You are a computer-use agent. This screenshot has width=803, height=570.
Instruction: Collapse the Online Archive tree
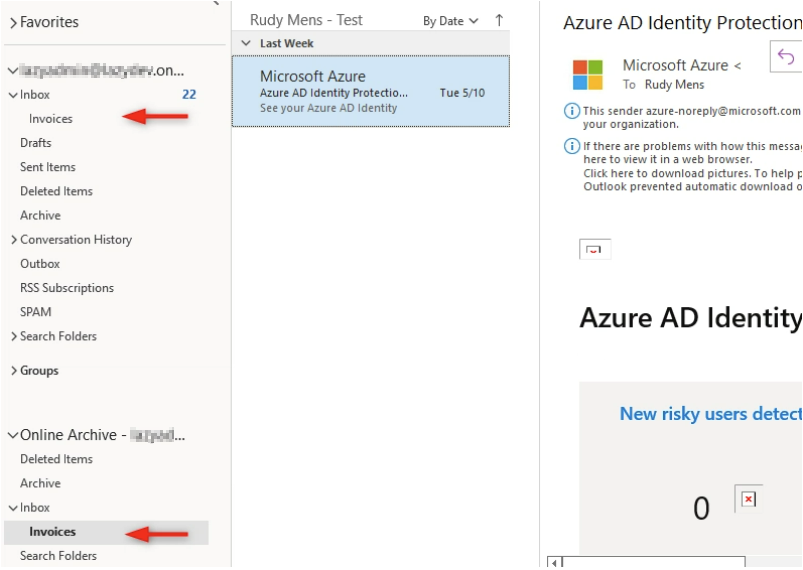coord(13,435)
